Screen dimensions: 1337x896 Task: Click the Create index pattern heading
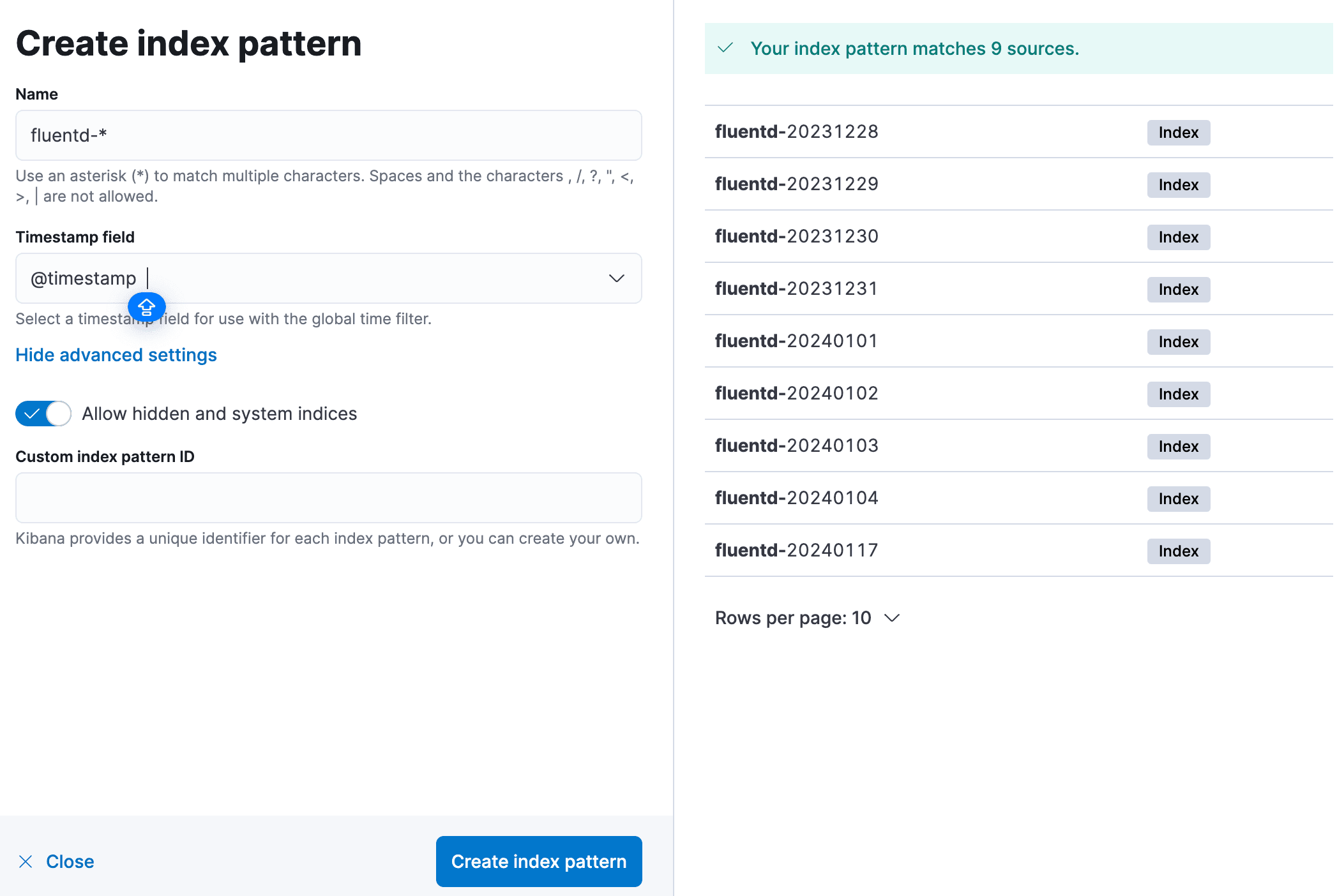point(189,43)
